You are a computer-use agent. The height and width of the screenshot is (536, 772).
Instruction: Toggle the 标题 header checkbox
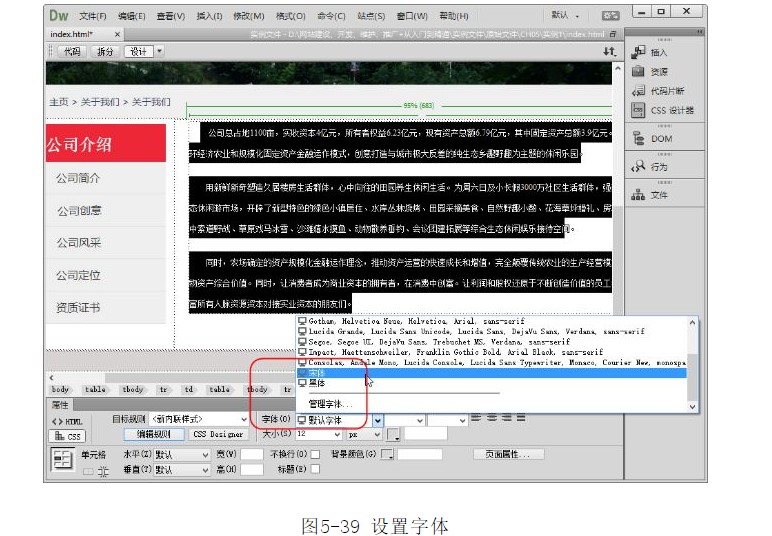click(x=315, y=469)
